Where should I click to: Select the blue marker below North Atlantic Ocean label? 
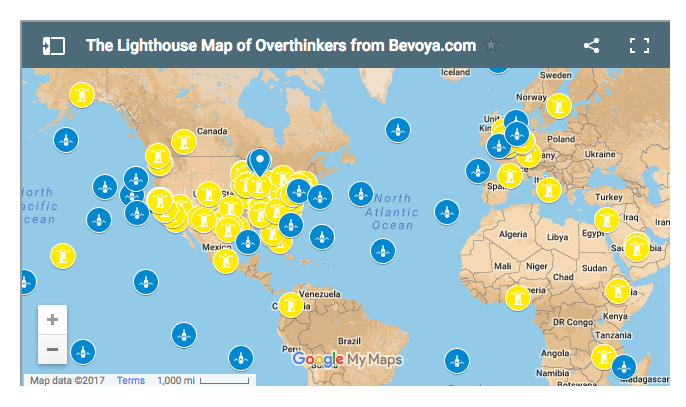point(382,250)
